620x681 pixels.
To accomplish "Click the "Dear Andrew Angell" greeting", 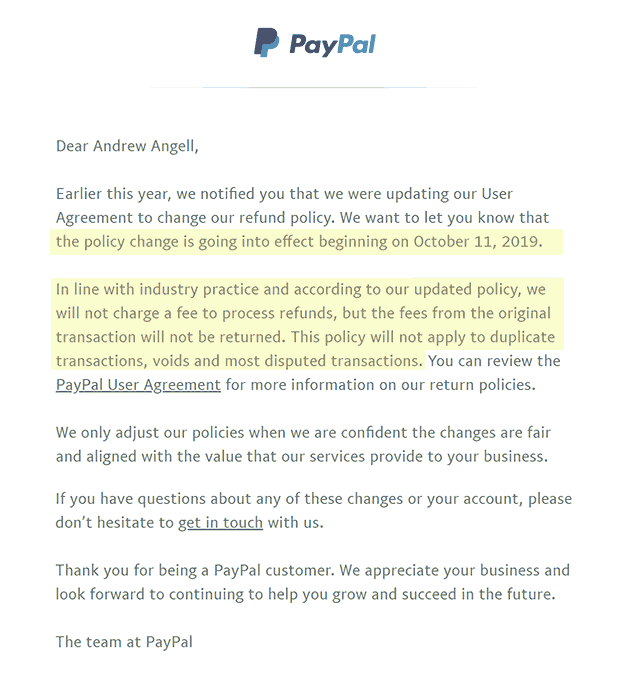I will click(127, 146).
